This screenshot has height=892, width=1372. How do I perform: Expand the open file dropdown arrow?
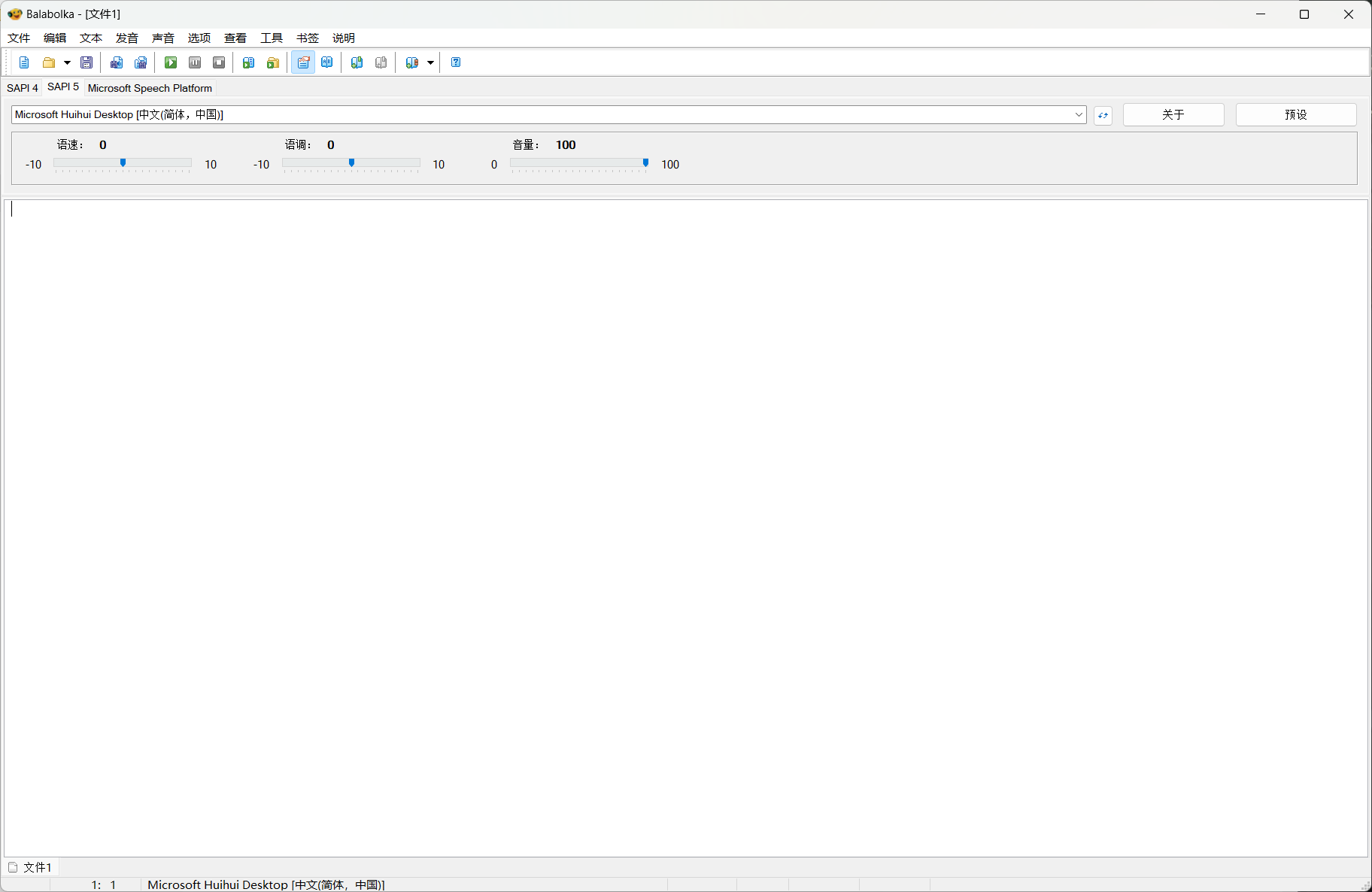pos(67,62)
